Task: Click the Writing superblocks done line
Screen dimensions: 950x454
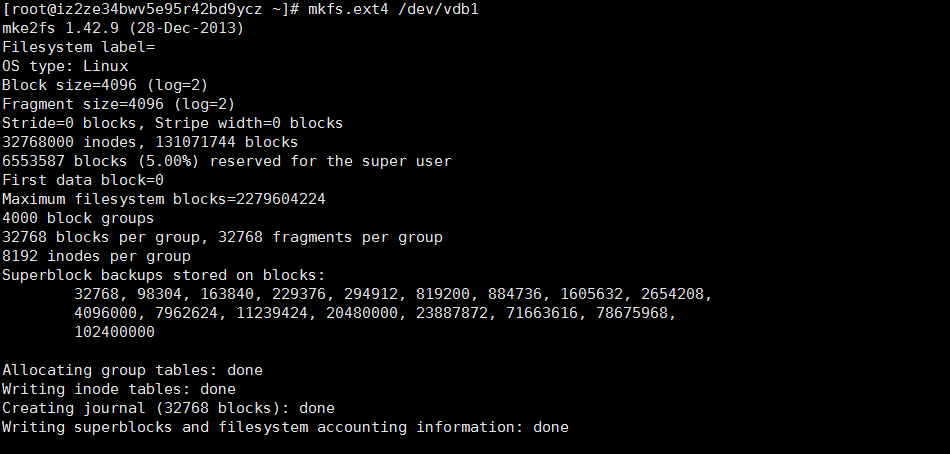Action: pos(285,427)
